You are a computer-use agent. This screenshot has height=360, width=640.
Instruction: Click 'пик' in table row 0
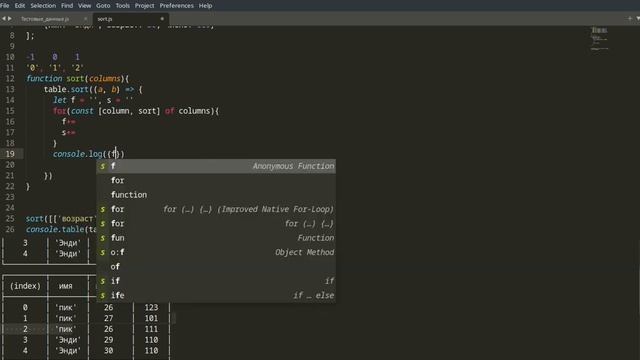click(65, 307)
